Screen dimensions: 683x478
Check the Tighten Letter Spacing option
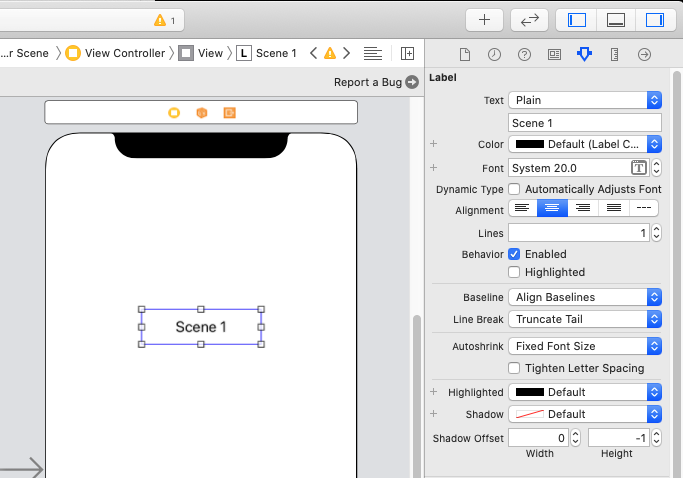pos(514,368)
